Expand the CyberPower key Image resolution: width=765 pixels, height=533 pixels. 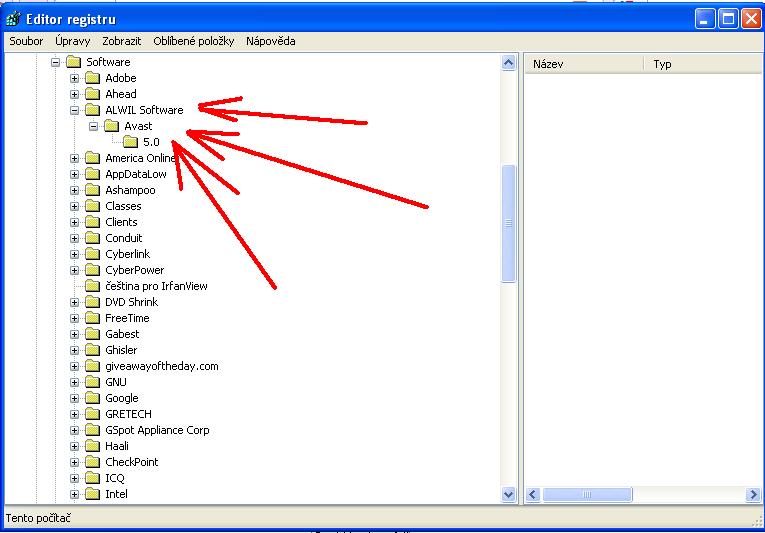pos(74,270)
